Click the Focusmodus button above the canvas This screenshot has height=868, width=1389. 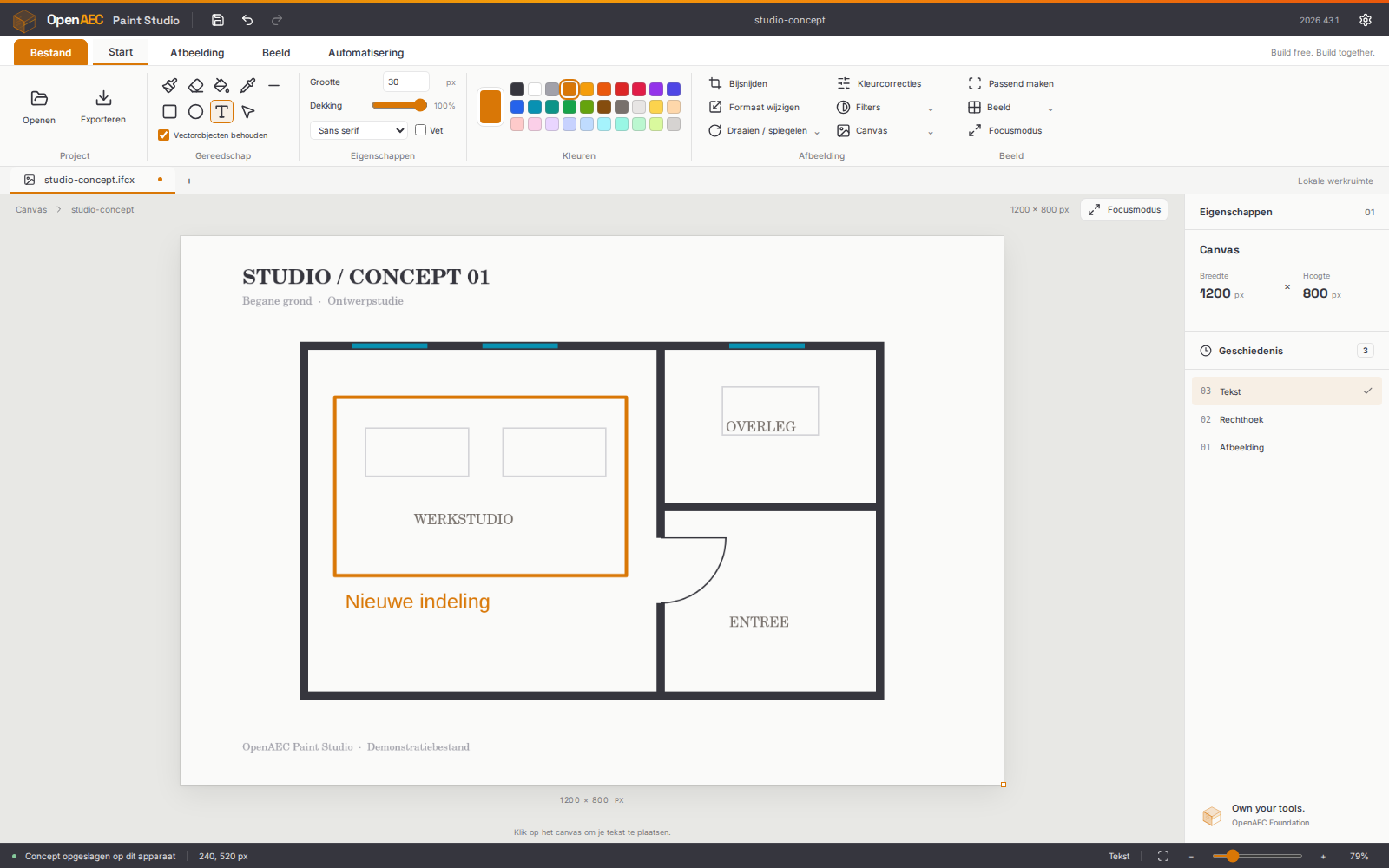click(x=1124, y=209)
